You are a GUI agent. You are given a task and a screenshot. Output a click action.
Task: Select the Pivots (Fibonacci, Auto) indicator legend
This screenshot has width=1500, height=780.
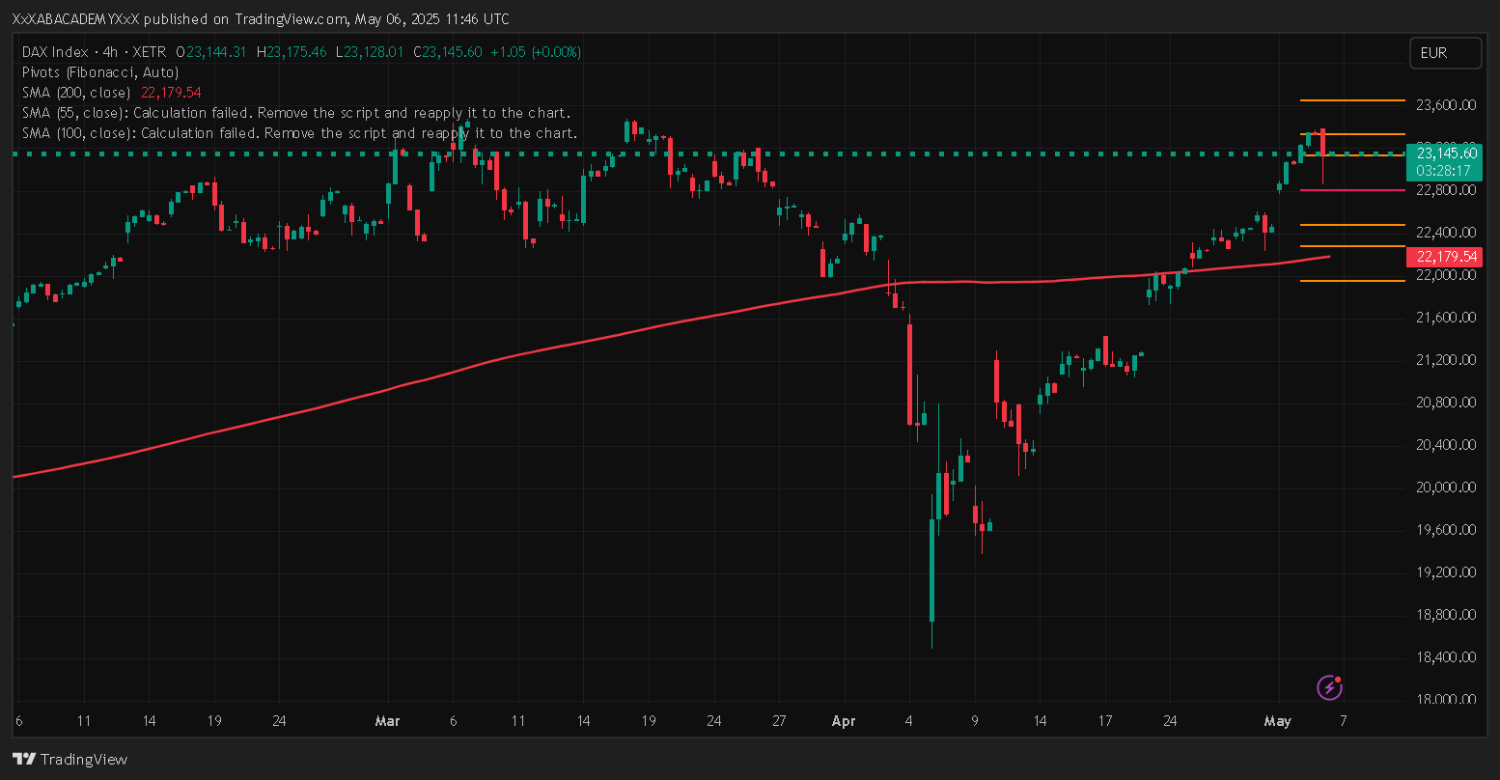click(100, 72)
